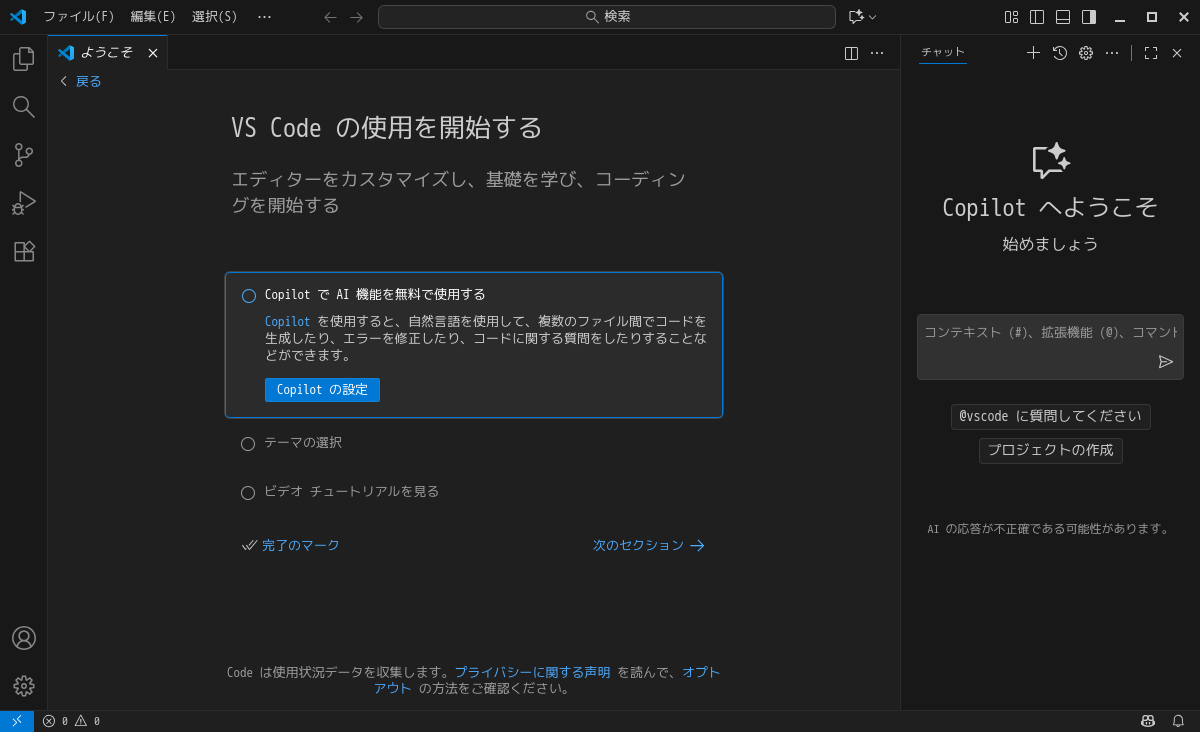Image resolution: width=1200 pixels, height=732 pixels.
Task: Click the Copilot link in step description
Action: [287, 321]
